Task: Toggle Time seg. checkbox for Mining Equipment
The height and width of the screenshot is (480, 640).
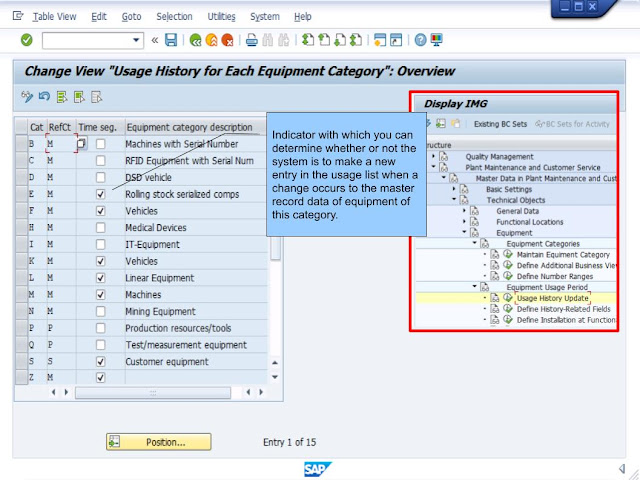Action: [100, 311]
